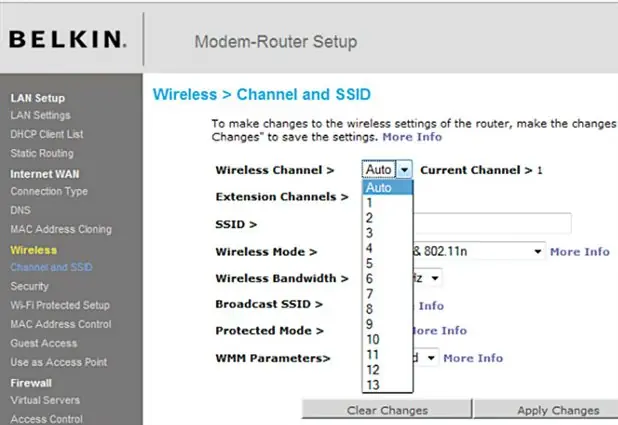Screen dimensions: 618x425
Task: Choose channel 9 from the list
Action: coord(387,324)
